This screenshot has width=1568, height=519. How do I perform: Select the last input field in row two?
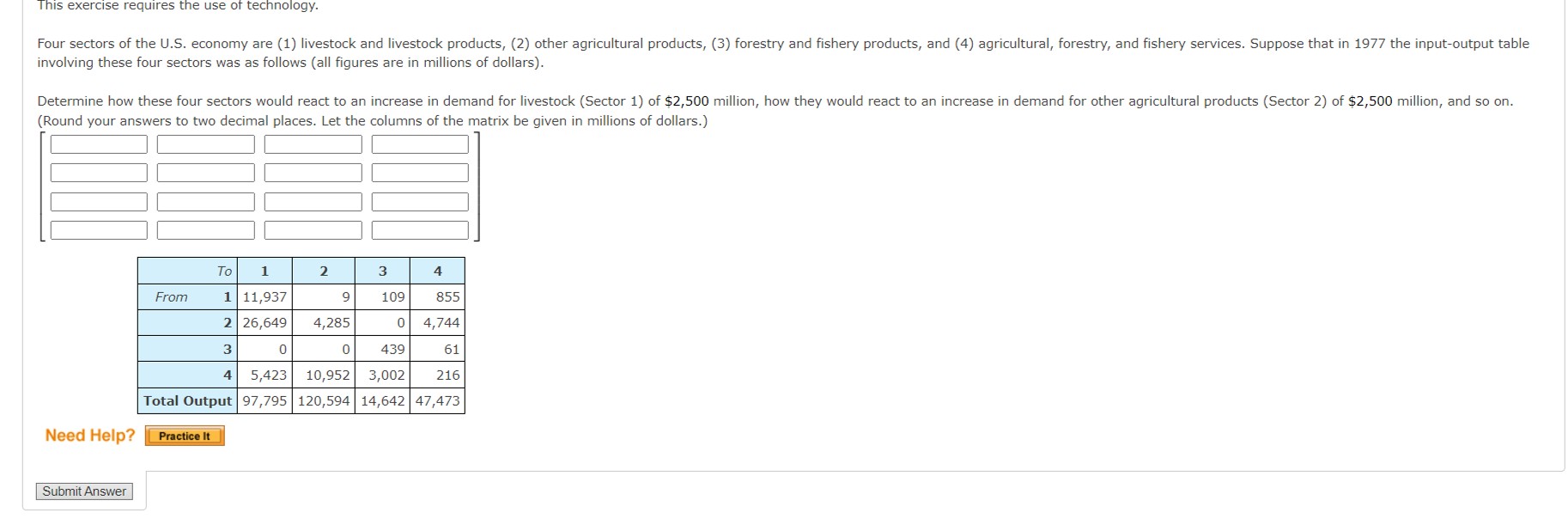tap(418, 173)
